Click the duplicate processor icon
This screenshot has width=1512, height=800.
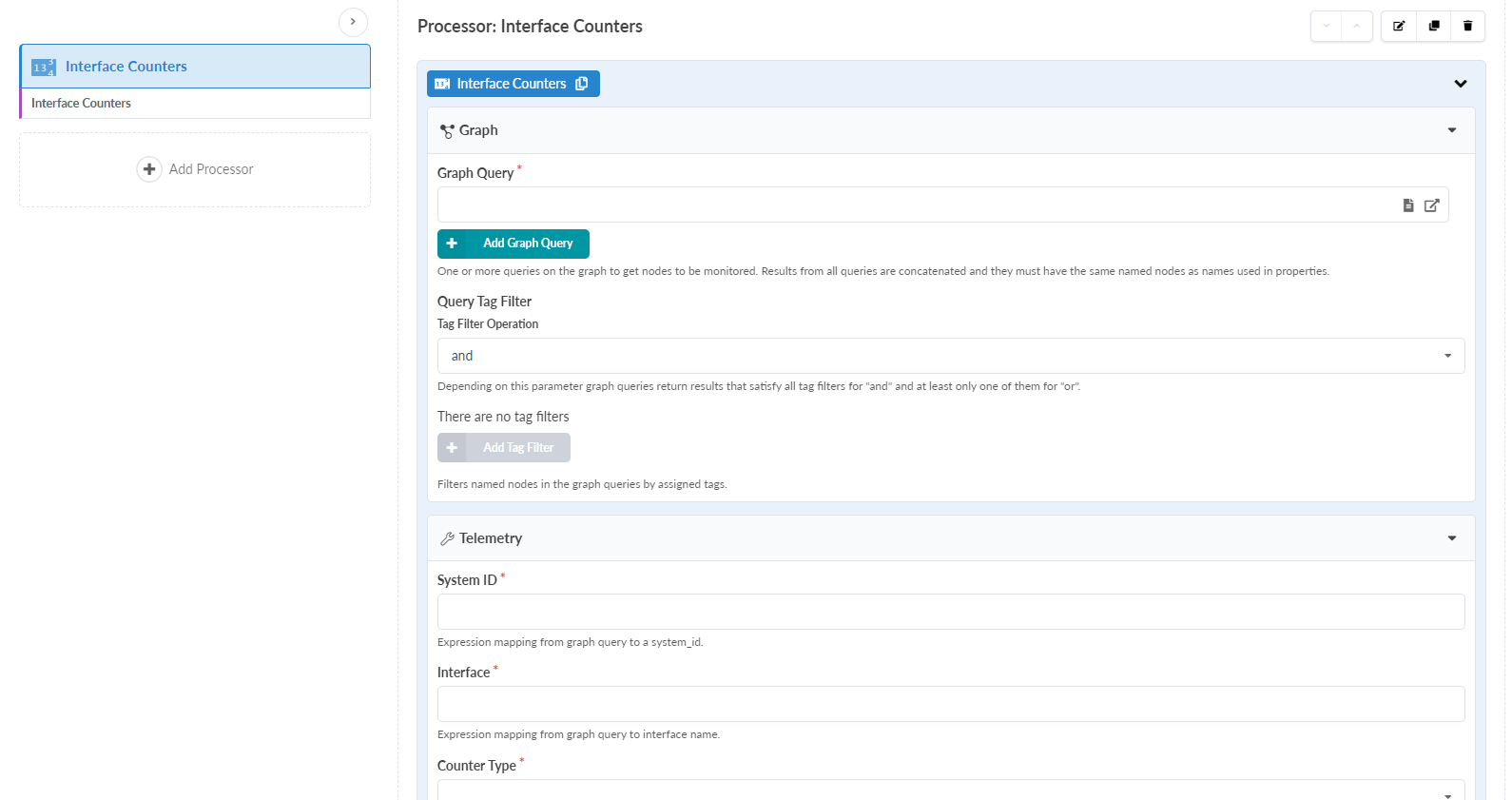pyautogui.click(x=1434, y=26)
